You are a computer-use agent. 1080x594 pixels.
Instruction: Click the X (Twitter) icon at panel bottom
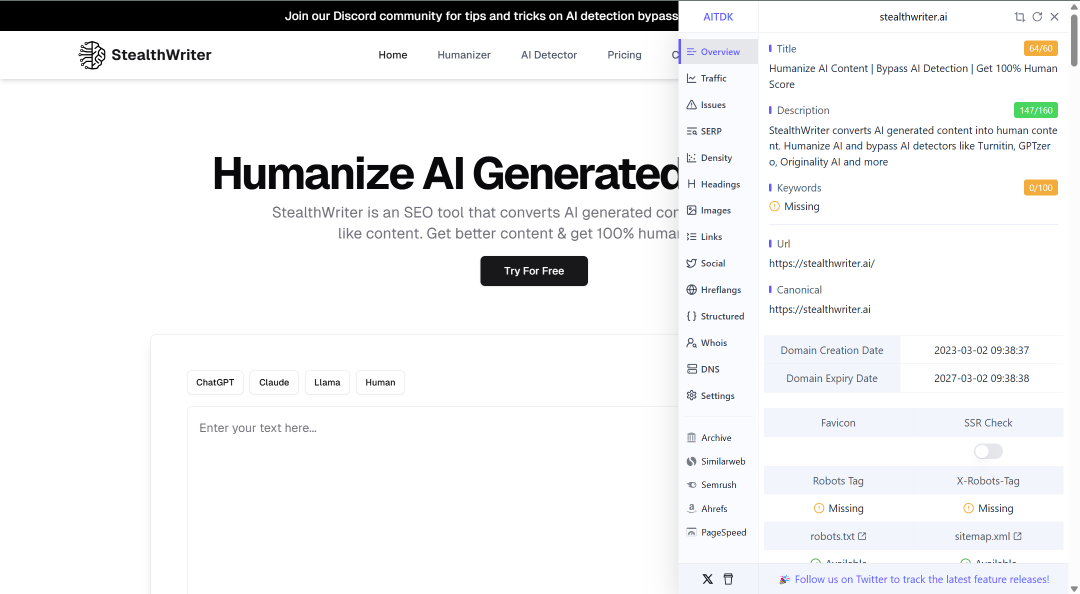pos(707,579)
